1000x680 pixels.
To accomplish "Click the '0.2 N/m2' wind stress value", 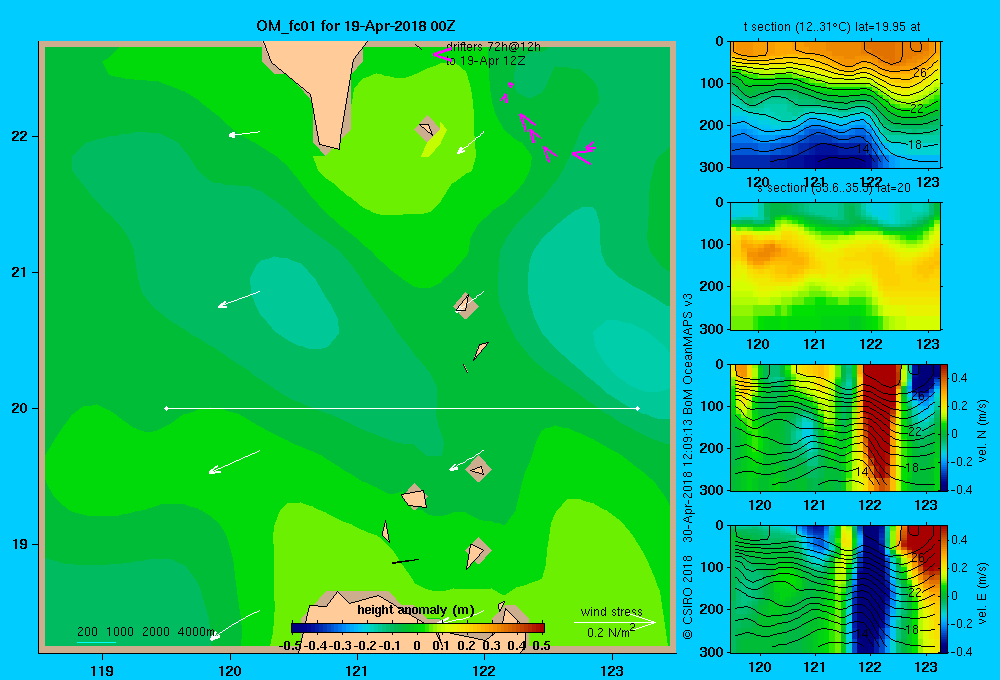I will 611,632.
